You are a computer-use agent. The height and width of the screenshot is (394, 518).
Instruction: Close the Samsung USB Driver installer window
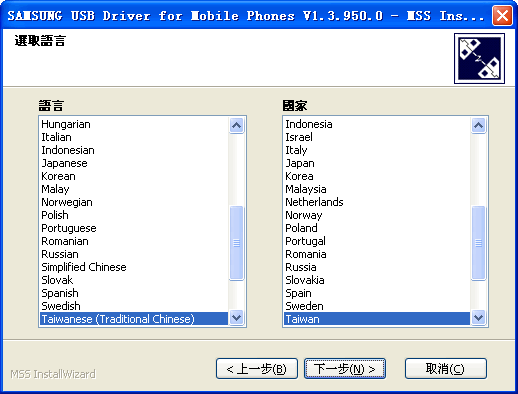[x=502, y=15]
